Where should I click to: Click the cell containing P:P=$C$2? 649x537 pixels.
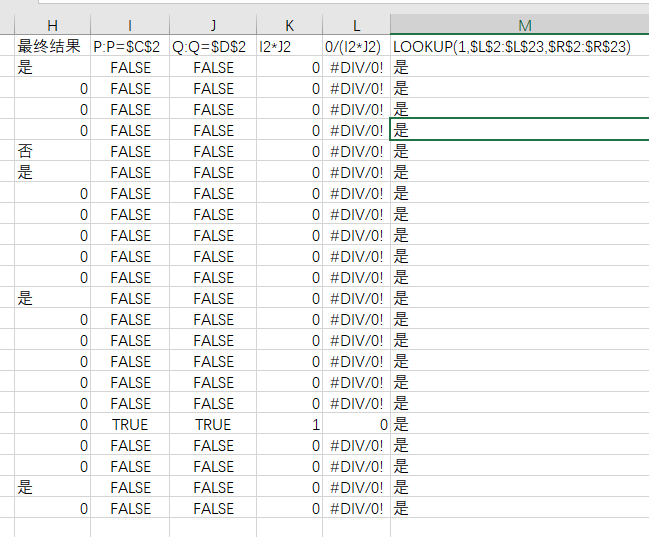130,46
